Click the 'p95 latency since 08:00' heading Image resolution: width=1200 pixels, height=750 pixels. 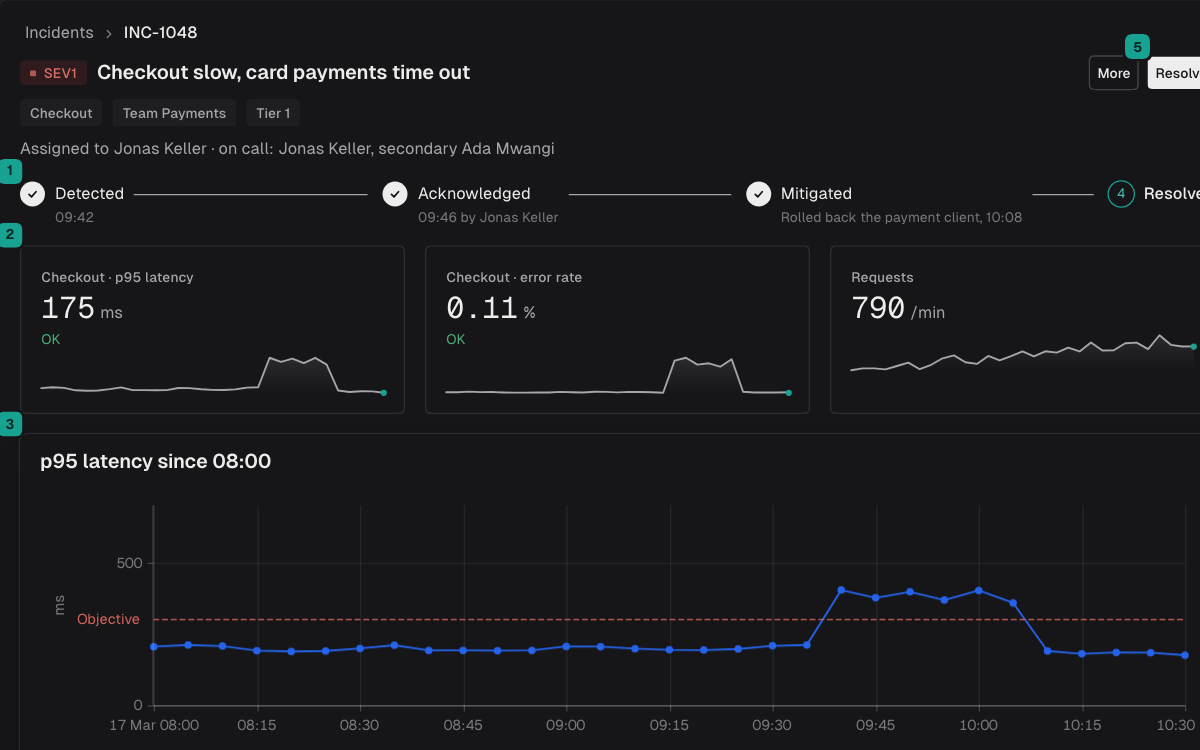(155, 461)
